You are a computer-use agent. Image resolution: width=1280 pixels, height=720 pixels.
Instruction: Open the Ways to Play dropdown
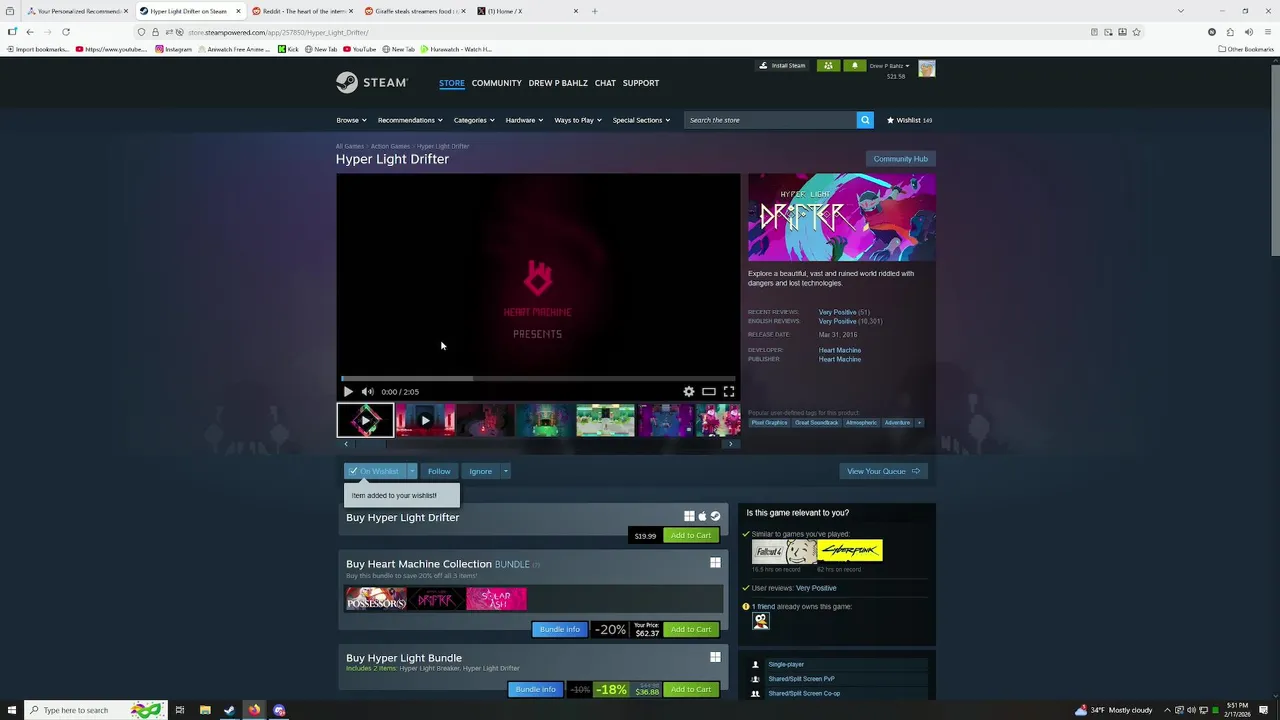(x=578, y=120)
